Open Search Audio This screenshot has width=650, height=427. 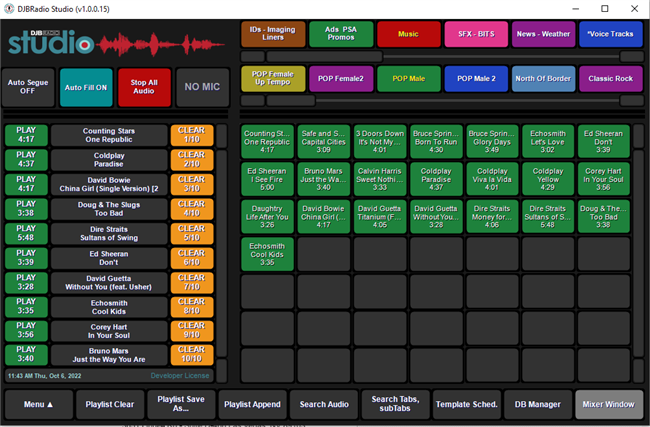tap(324, 404)
